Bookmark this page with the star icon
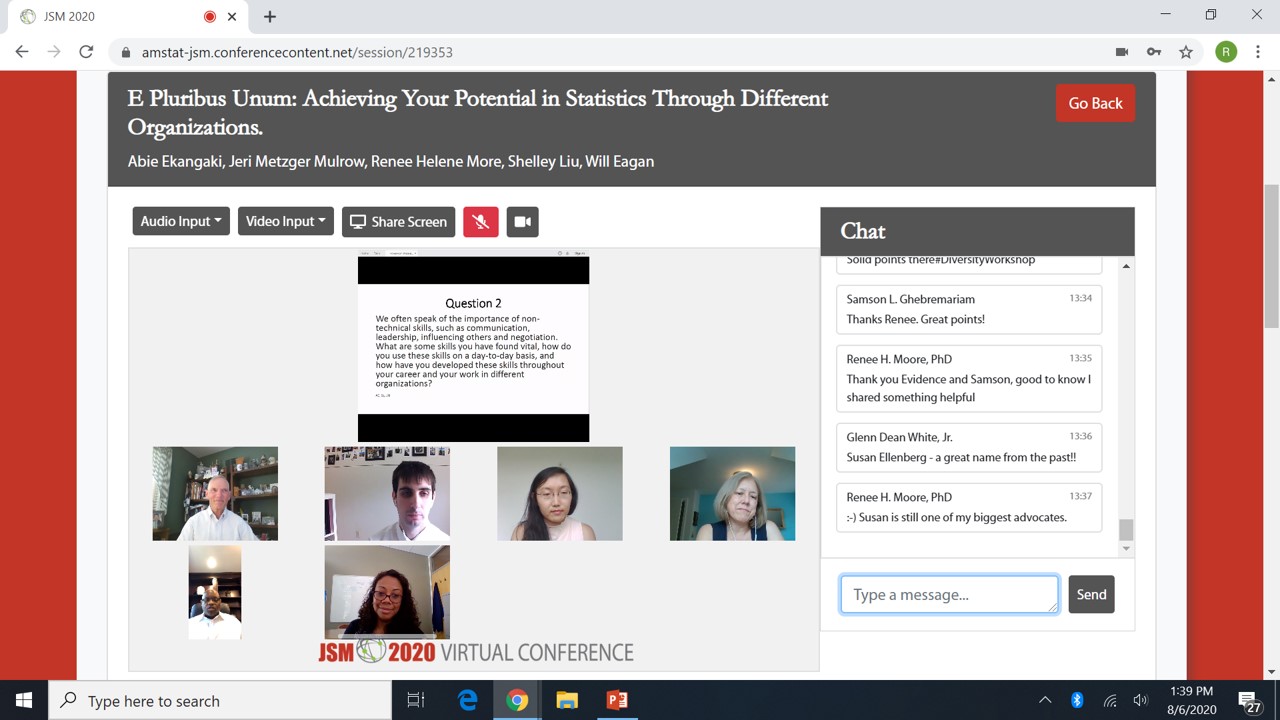Viewport: 1280px width, 720px height. (1185, 52)
